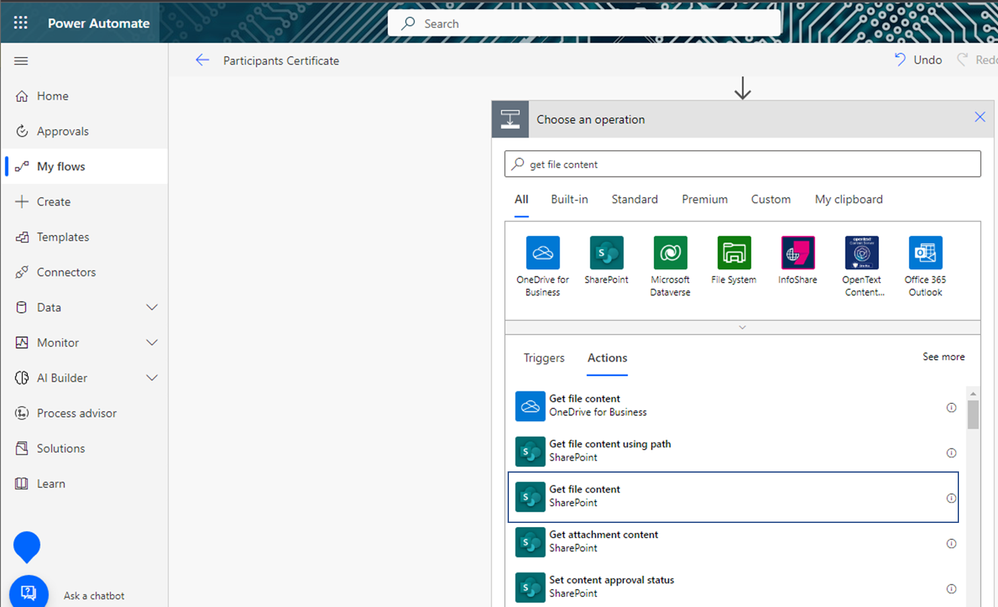
Task: Show info for Get file content using path
Action: point(951,453)
